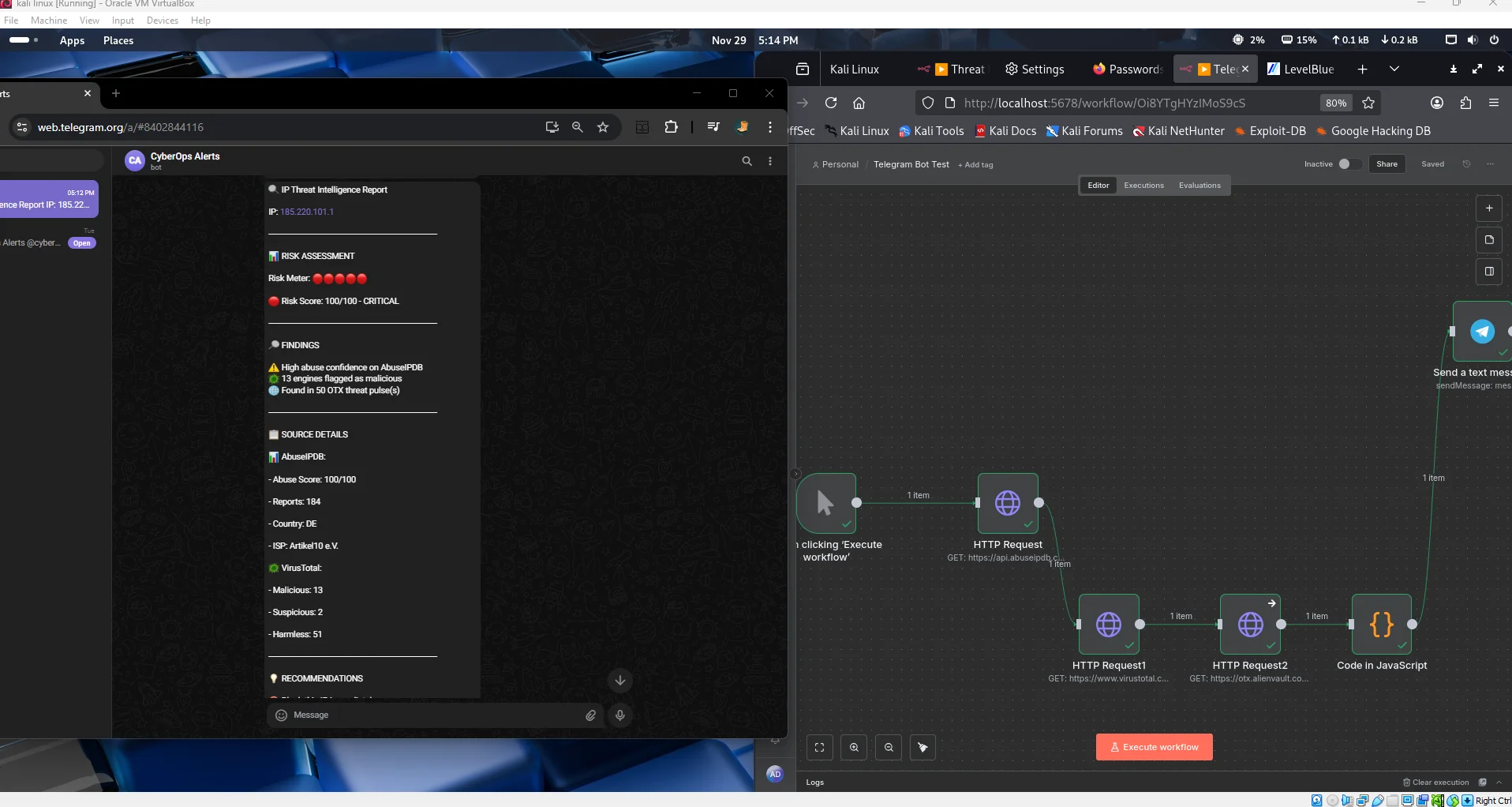Viewport: 1512px width, 807px height.
Task: Open the side panel icon below sticky note
Action: point(1489,272)
